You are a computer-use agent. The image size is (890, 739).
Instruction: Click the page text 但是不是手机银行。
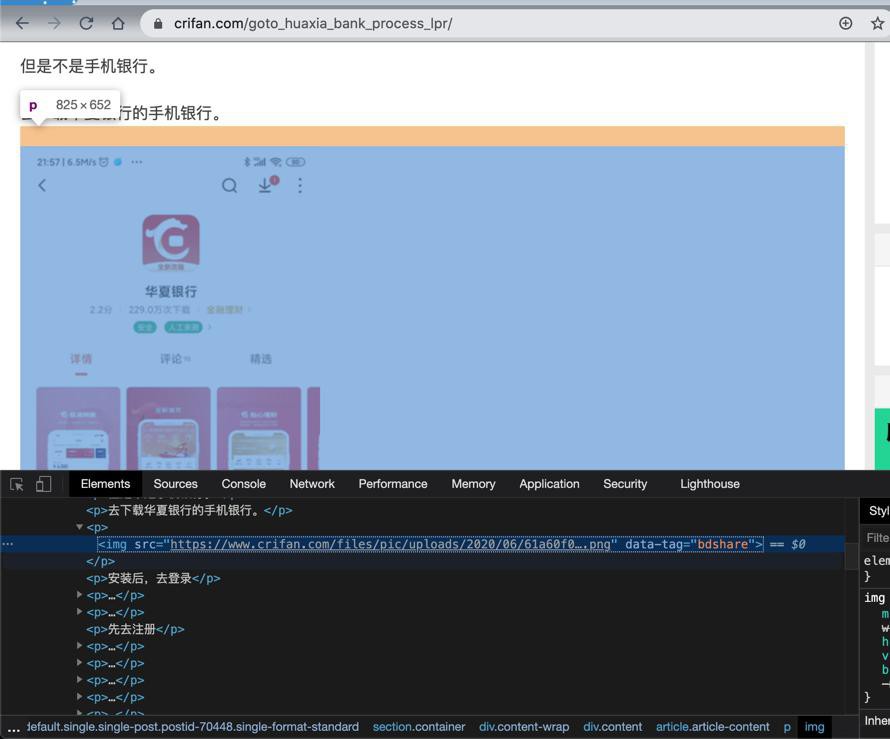pos(89,66)
